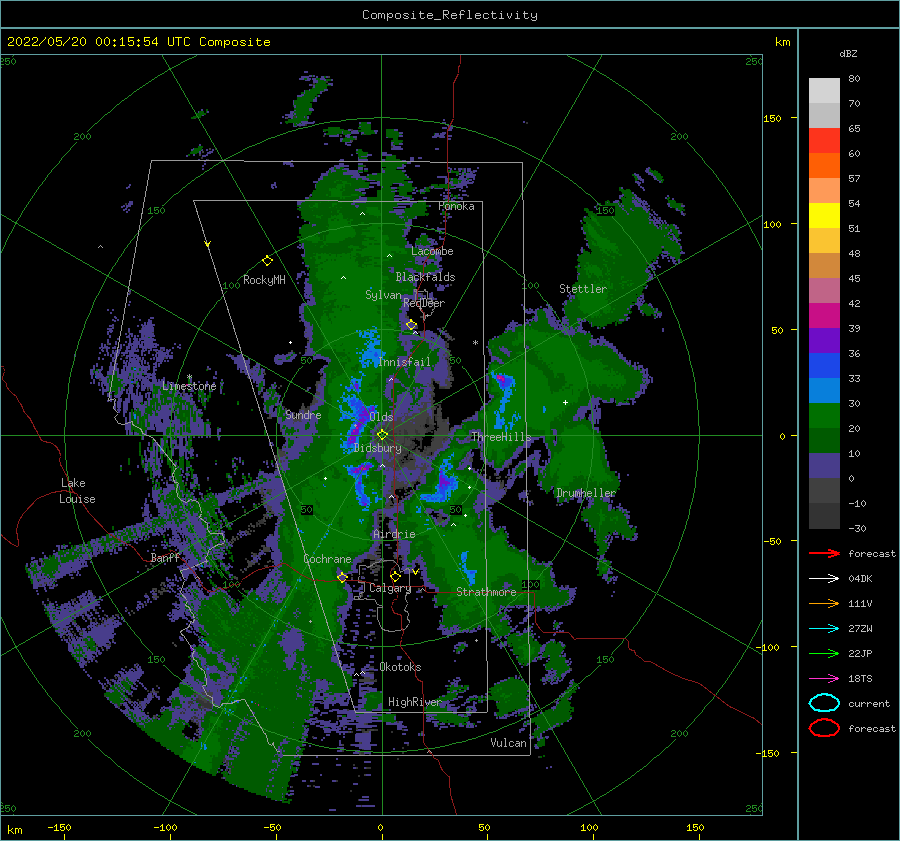
Task: Click the Ponoka city label
Action: pyautogui.click(x=456, y=206)
